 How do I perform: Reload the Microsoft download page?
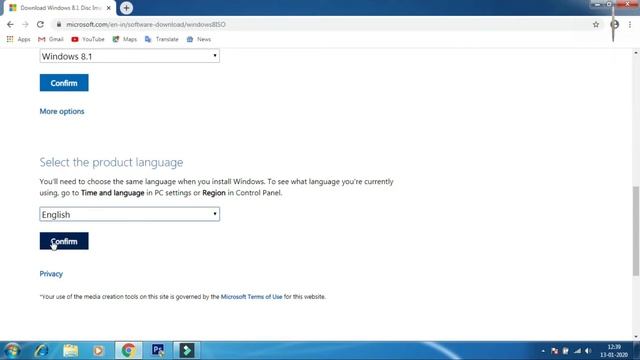coord(40,24)
